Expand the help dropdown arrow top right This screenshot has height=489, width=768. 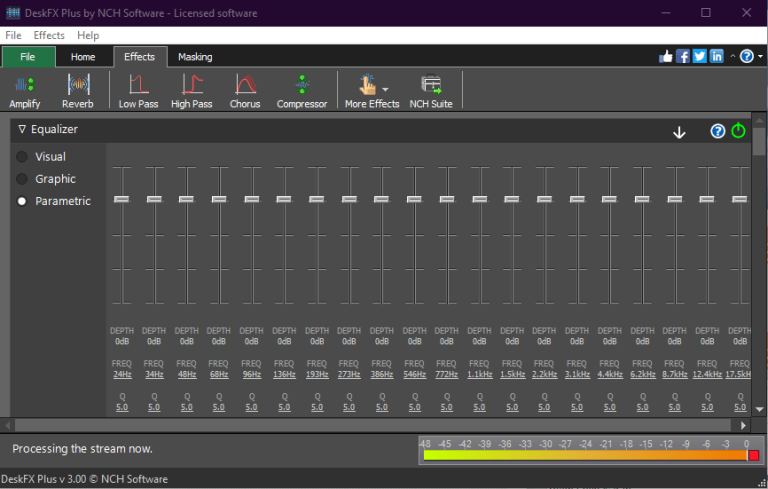pyautogui.click(x=762, y=57)
